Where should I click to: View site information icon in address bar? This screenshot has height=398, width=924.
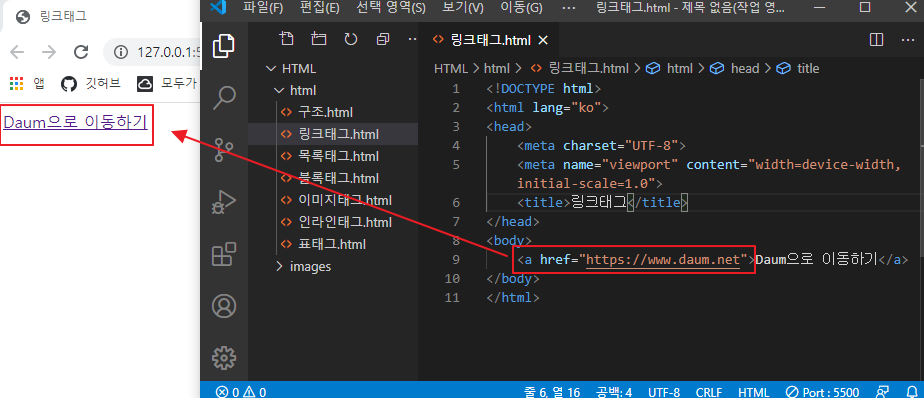click(x=121, y=52)
